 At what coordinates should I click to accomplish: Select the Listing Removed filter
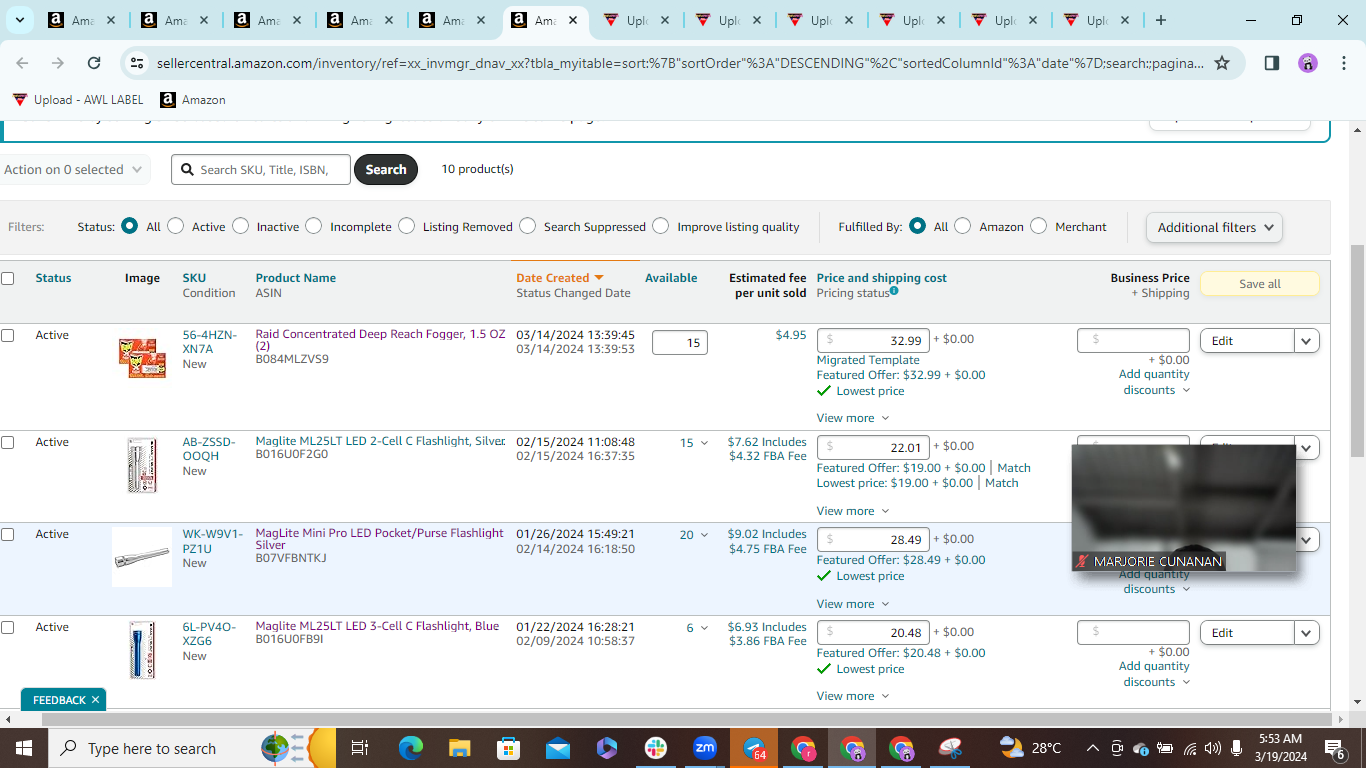(407, 226)
